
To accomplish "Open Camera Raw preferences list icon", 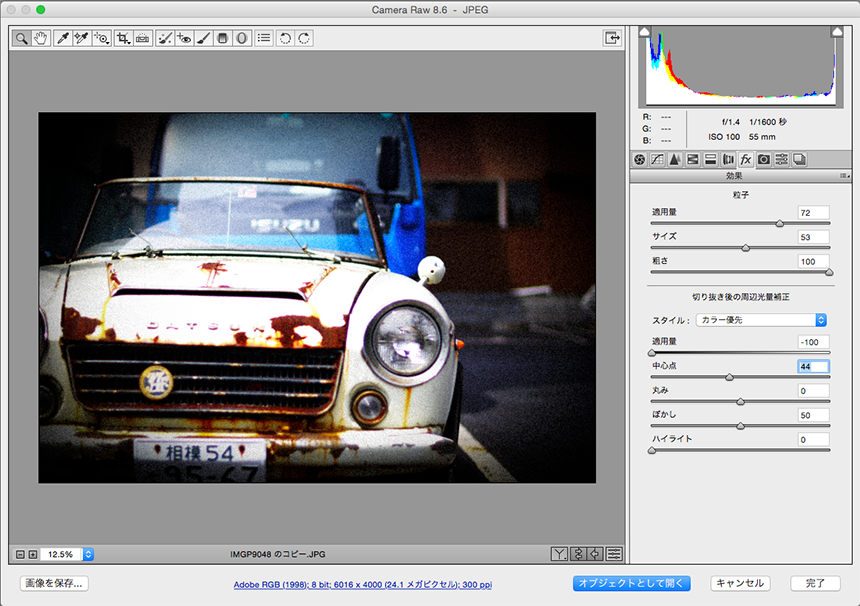I will [x=264, y=38].
